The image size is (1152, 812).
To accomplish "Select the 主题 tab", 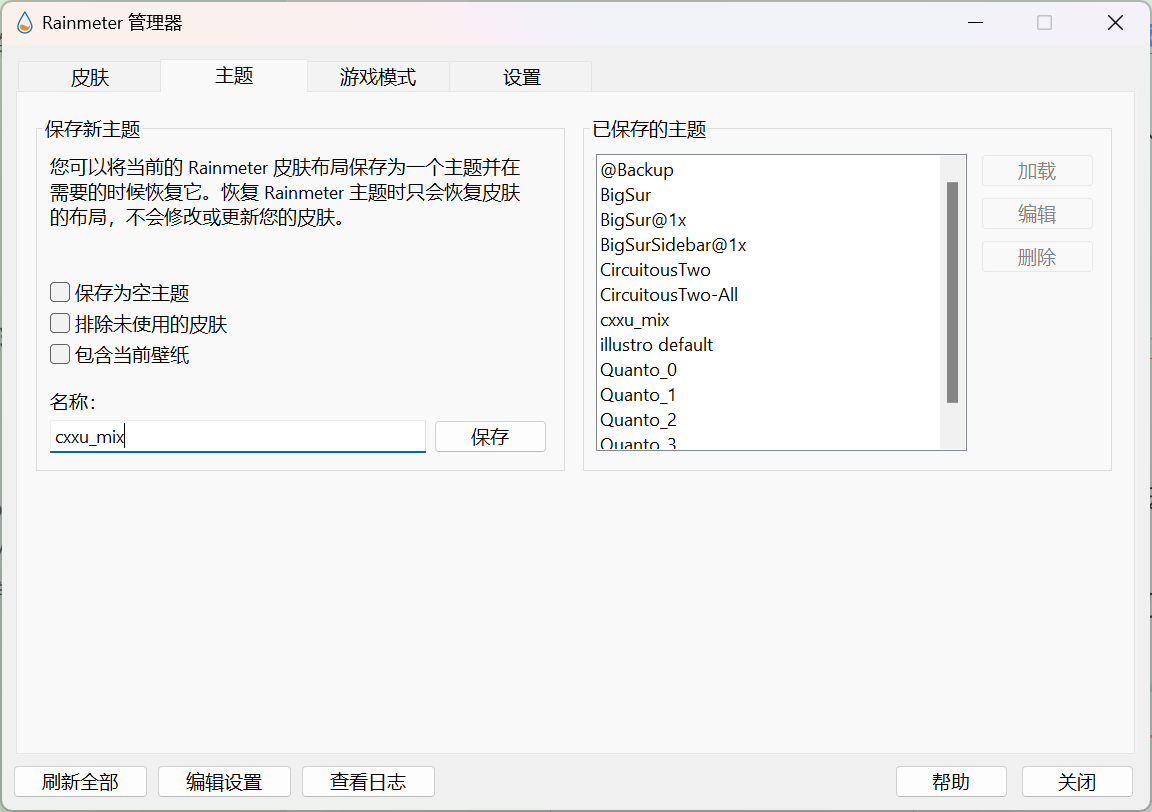I will click(234, 75).
